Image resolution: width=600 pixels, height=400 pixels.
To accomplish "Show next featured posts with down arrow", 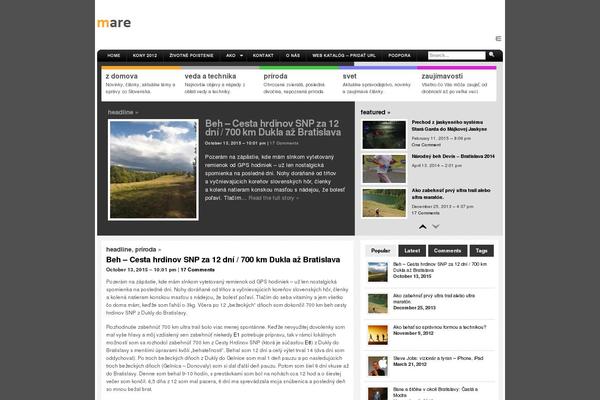I will [435, 227].
